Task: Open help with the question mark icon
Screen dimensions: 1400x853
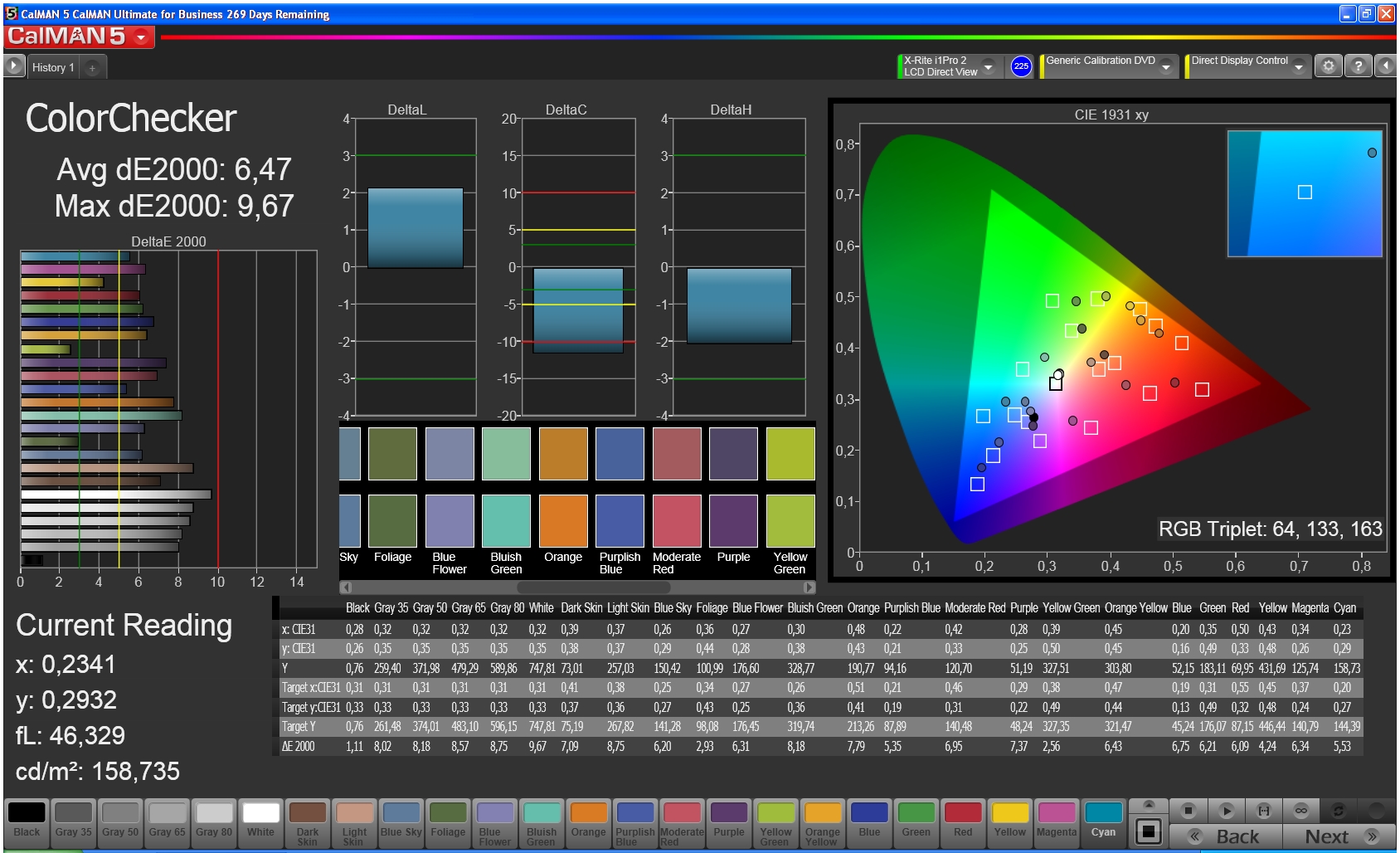Action: tap(1359, 66)
